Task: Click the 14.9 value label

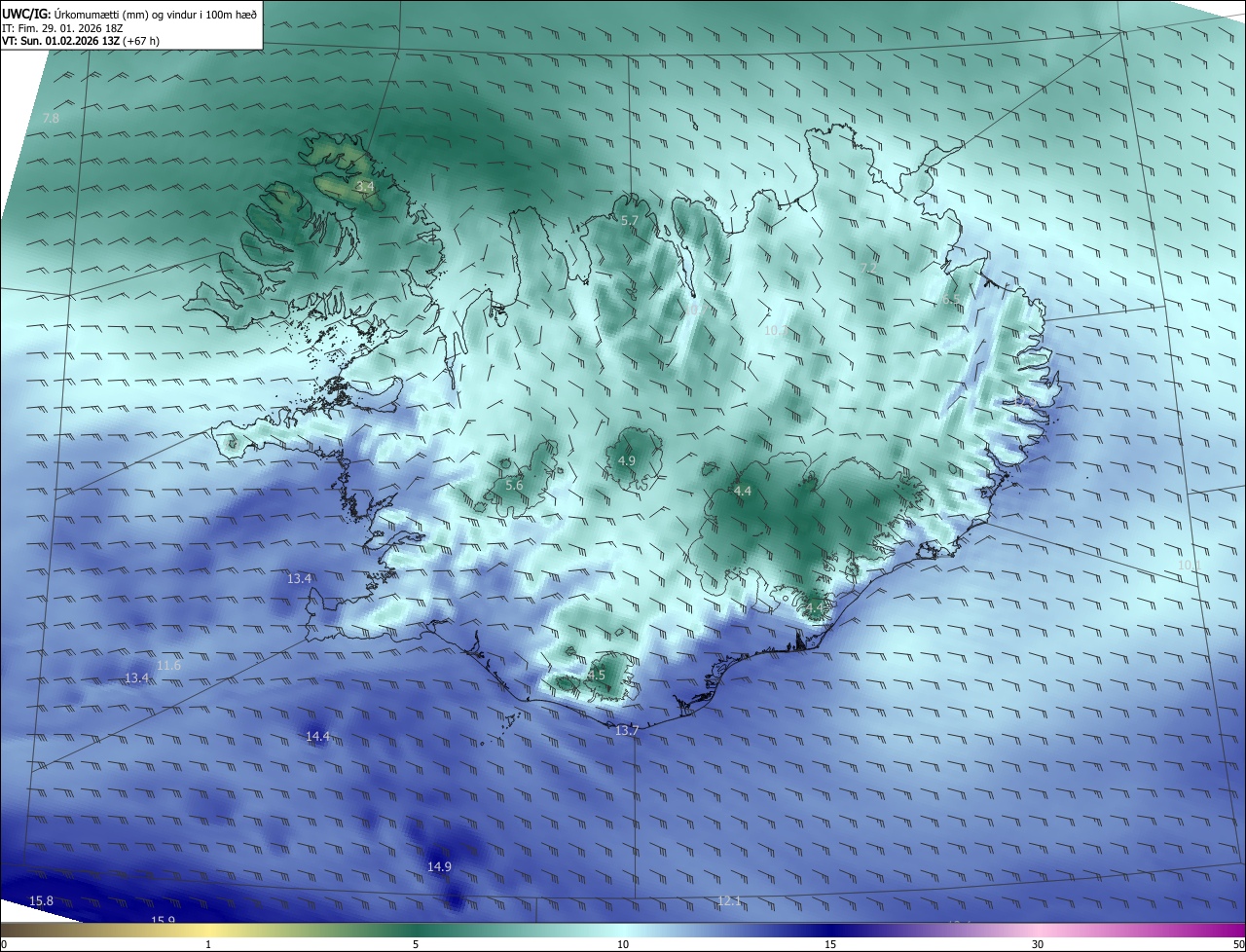Action: pos(439,866)
